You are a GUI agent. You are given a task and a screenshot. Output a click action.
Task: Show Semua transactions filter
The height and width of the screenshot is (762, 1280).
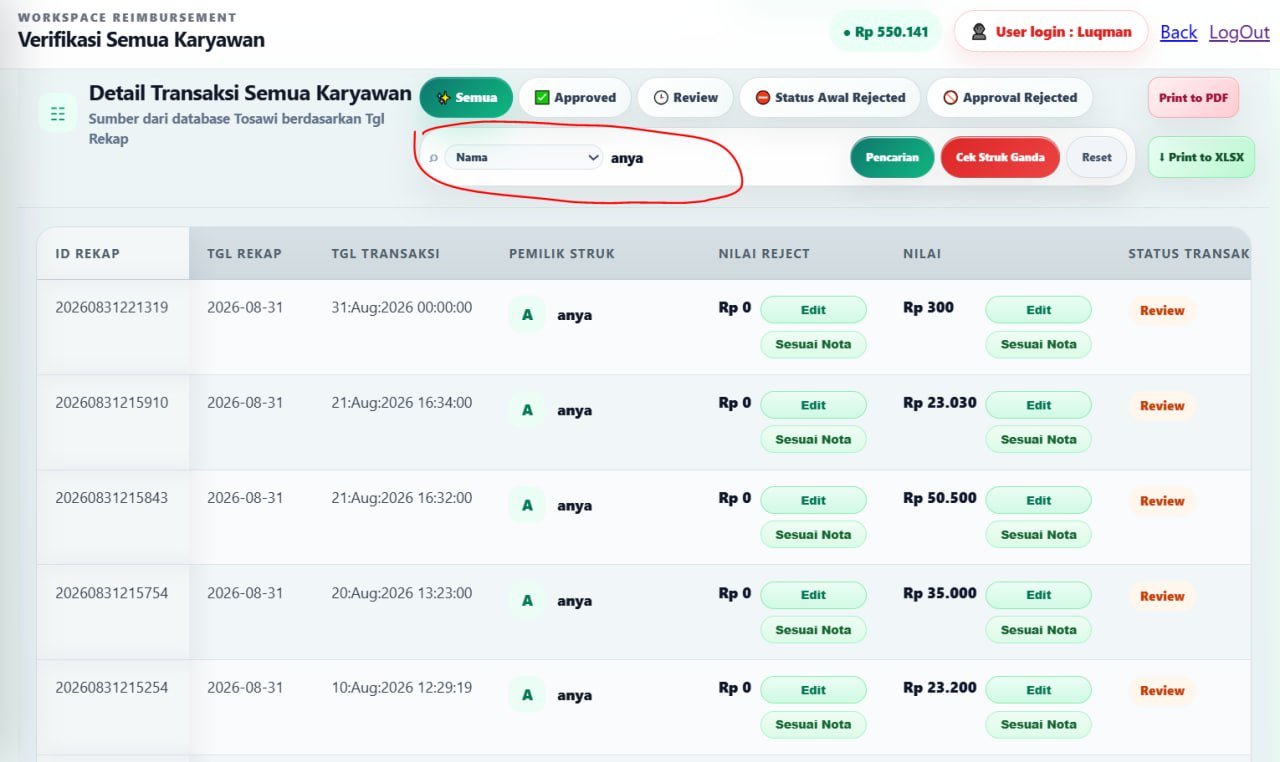point(466,97)
